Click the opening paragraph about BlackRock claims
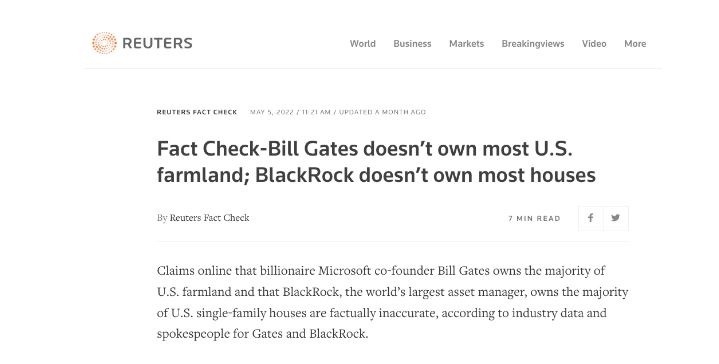The width and height of the screenshot is (719, 364). click(x=393, y=302)
